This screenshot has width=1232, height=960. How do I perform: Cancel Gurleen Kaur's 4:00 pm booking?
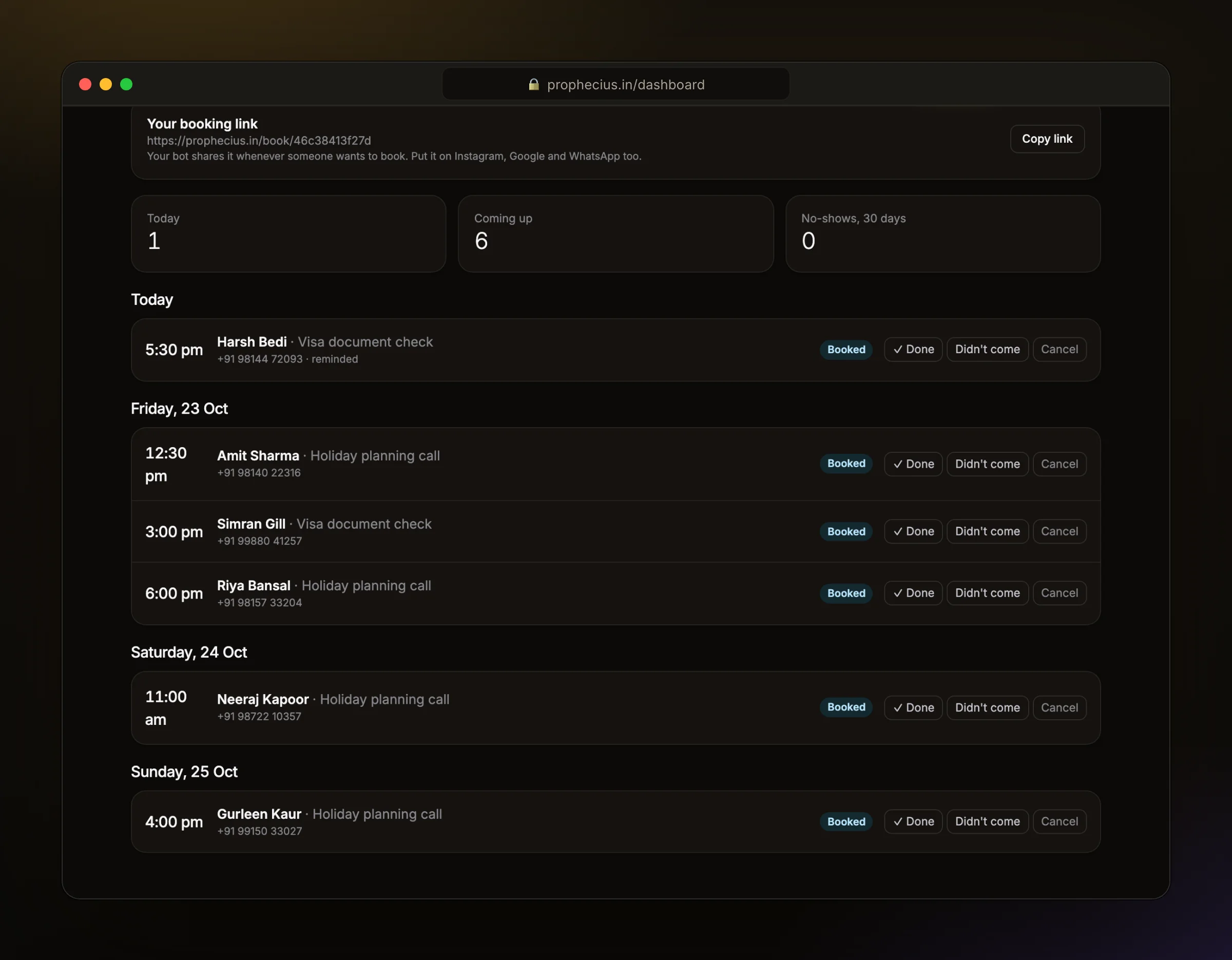coord(1059,821)
